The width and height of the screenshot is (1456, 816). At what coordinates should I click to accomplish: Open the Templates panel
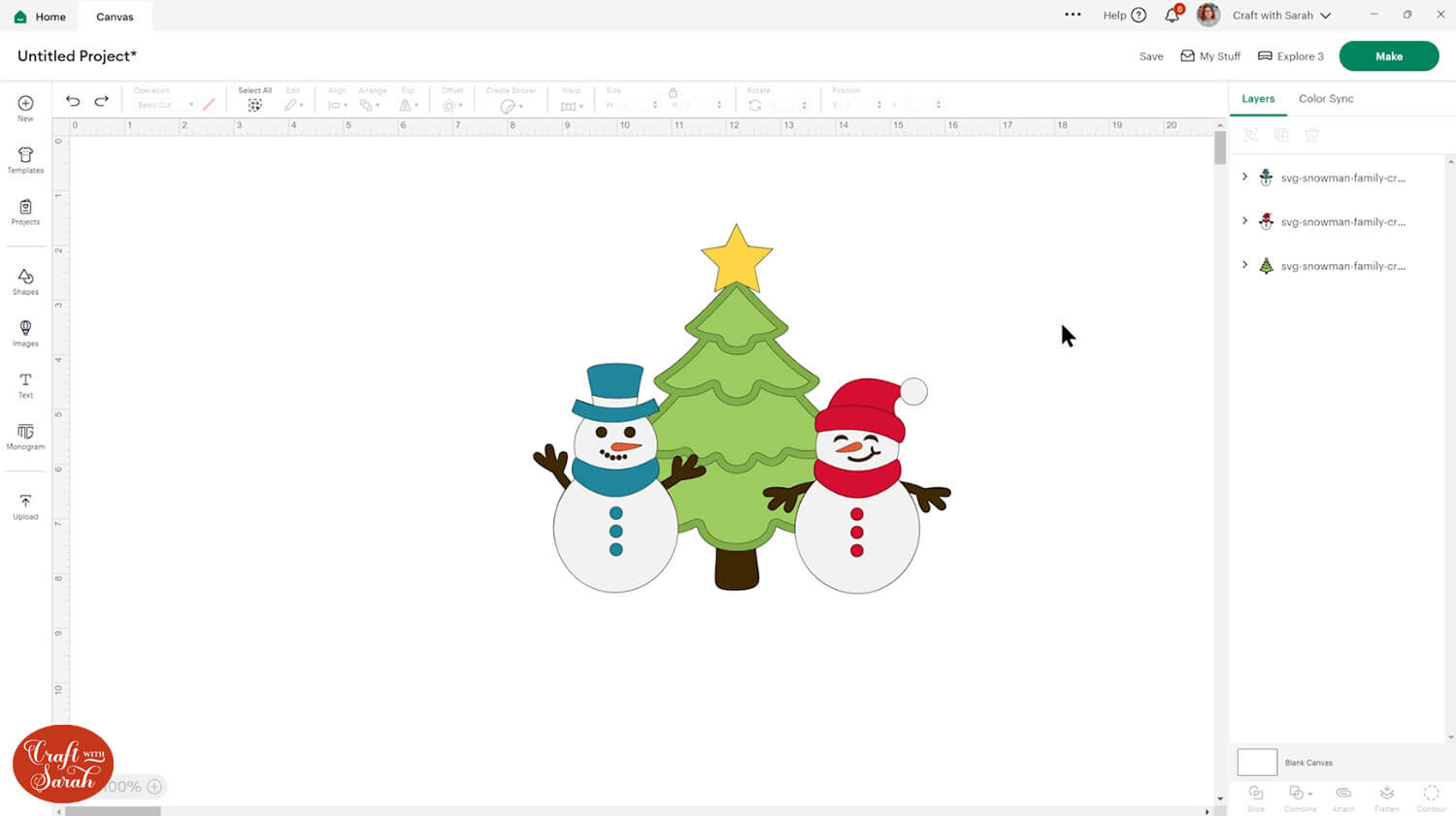click(x=25, y=160)
